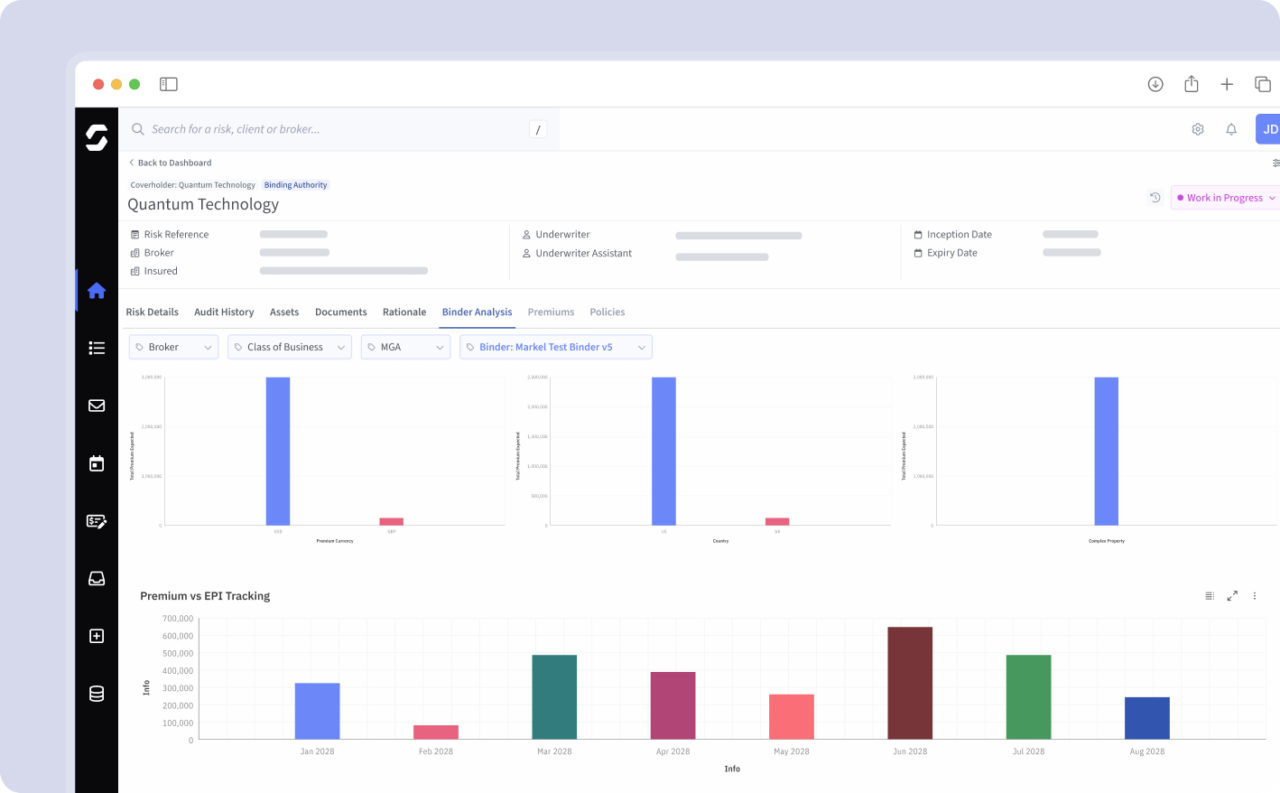Expand the MGA filter dropdown

pos(406,347)
